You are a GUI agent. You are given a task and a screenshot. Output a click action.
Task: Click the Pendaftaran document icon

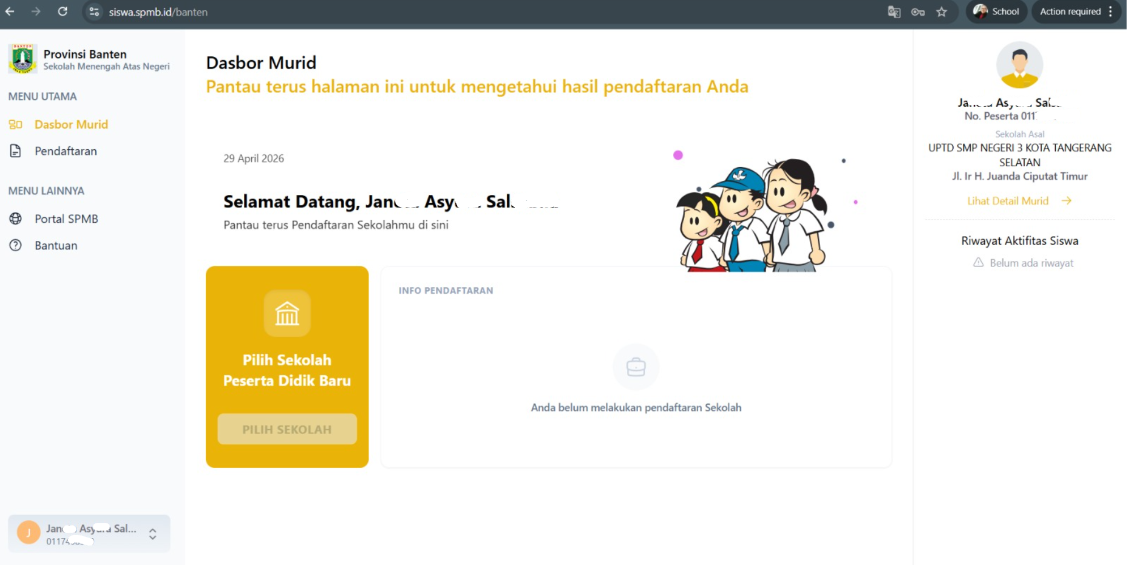click(15, 151)
